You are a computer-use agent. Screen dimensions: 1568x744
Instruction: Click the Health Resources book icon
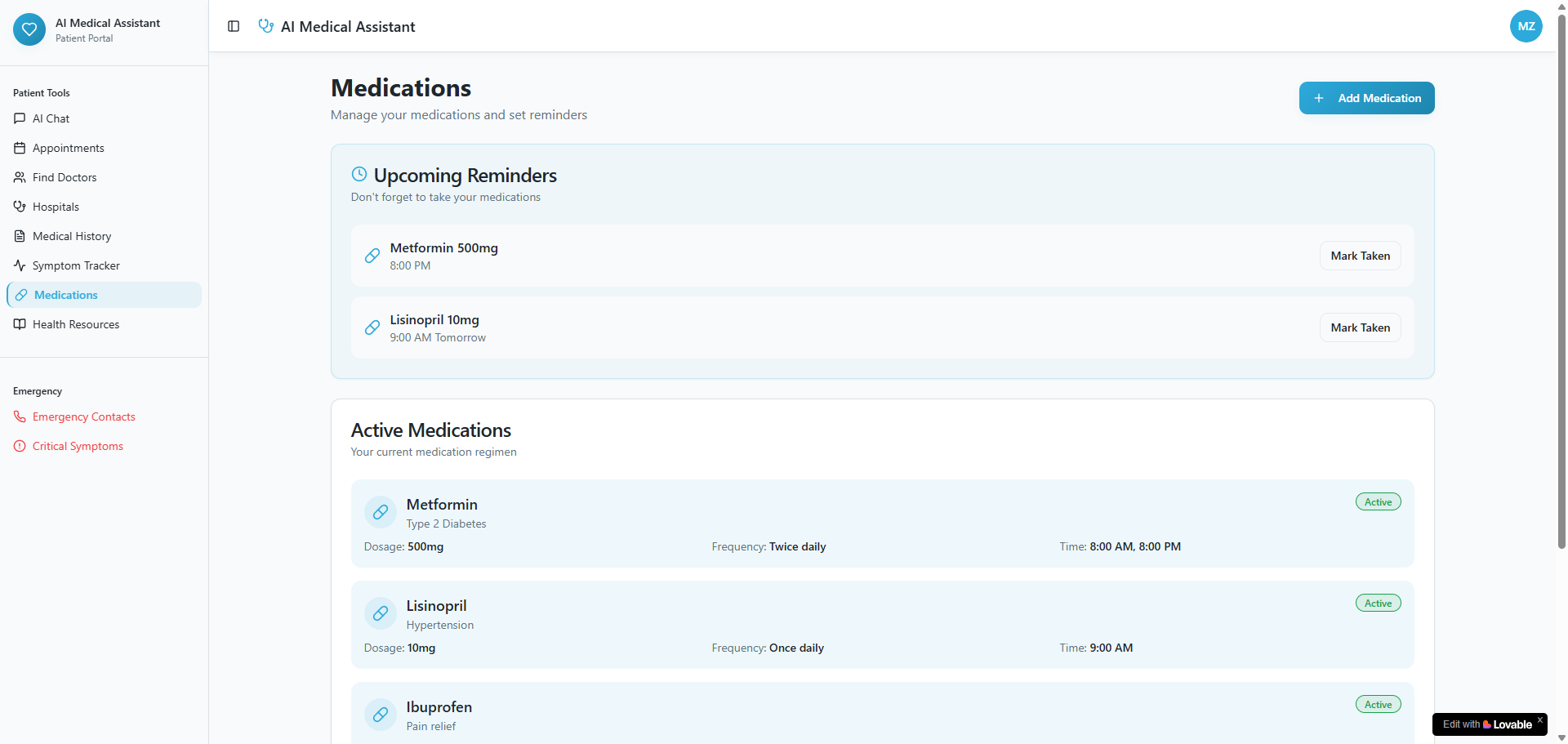20,324
